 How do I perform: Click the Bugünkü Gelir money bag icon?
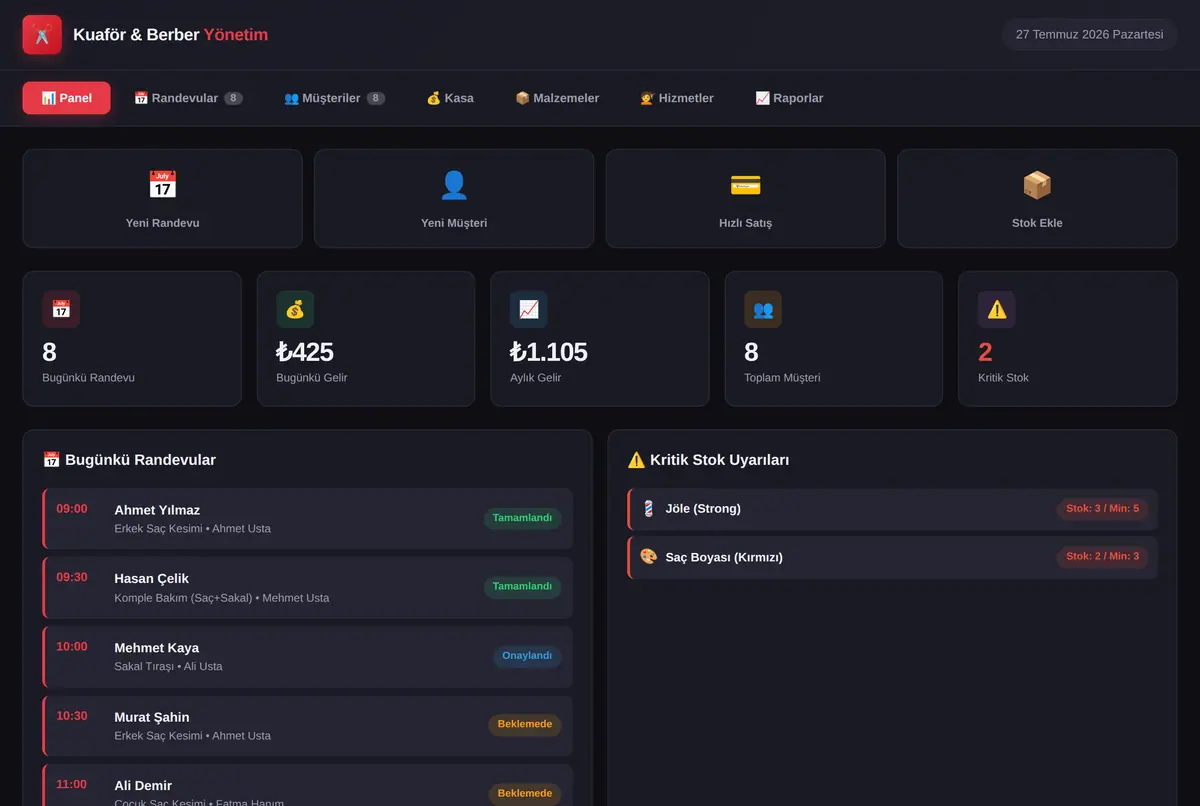click(295, 310)
